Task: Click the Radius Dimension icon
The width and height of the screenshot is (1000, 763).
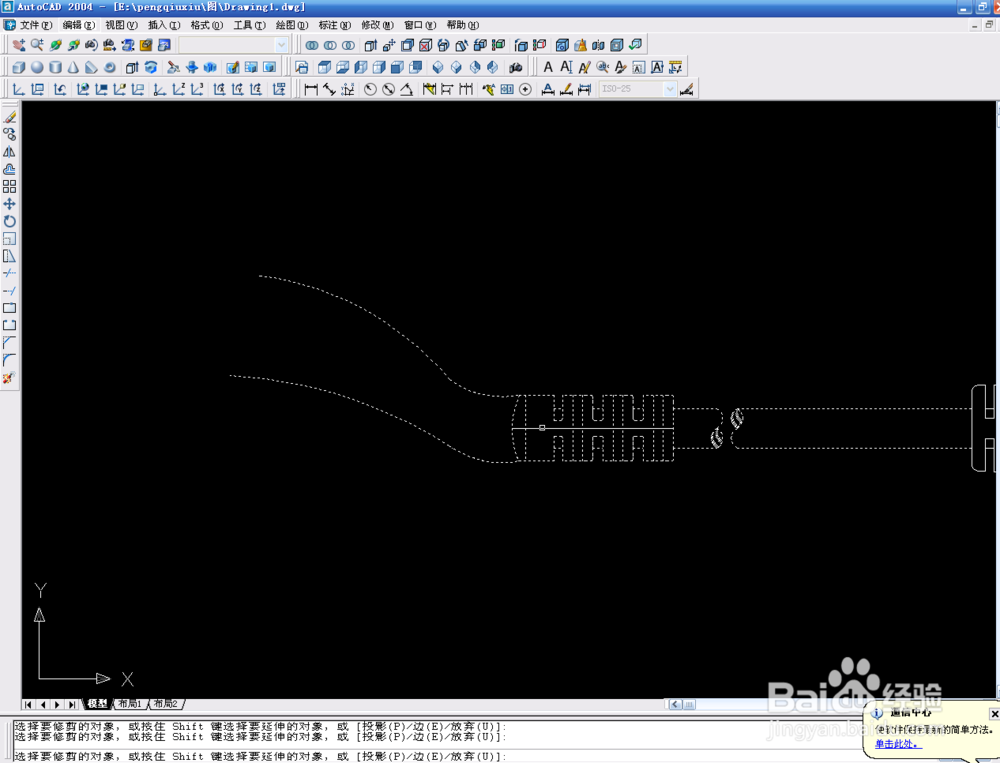Action: pyautogui.click(x=370, y=89)
